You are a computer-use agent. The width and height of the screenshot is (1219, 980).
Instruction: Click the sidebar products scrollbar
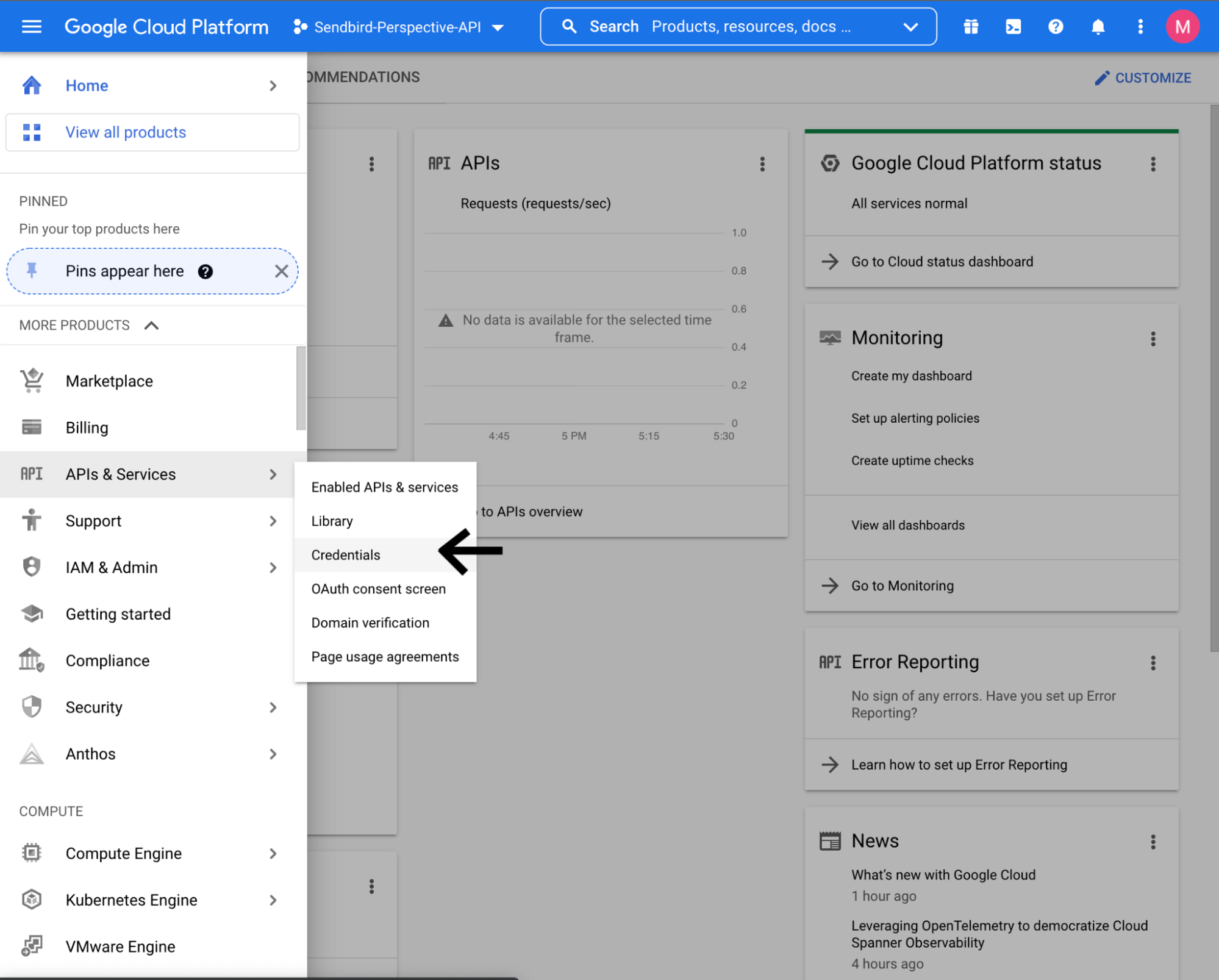tap(301, 388)
